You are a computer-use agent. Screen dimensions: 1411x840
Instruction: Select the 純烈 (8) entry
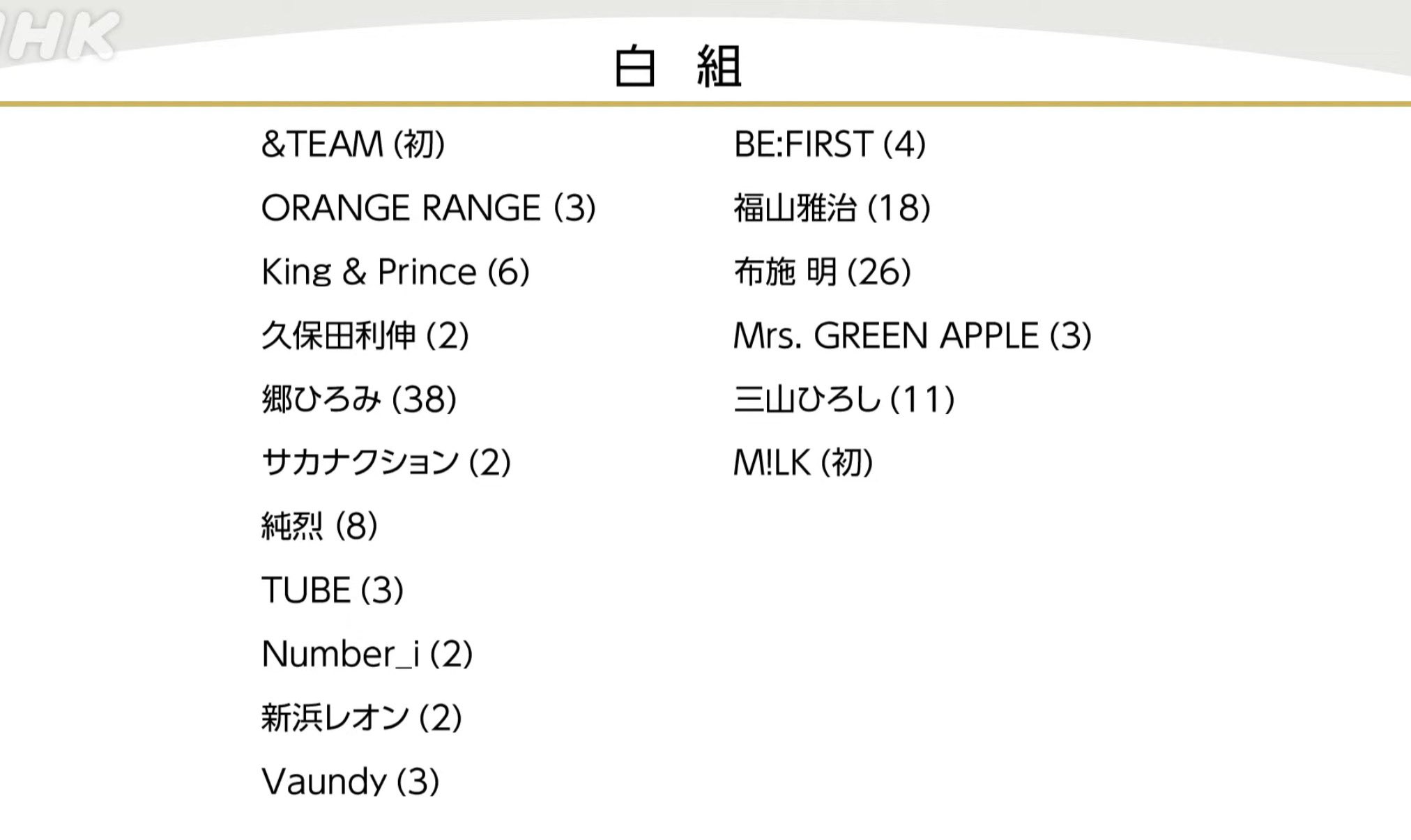pos(319,526)
